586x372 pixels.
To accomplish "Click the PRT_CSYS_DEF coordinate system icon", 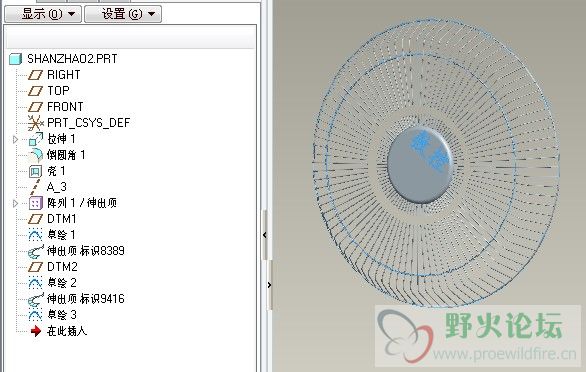I will [36, 123].
